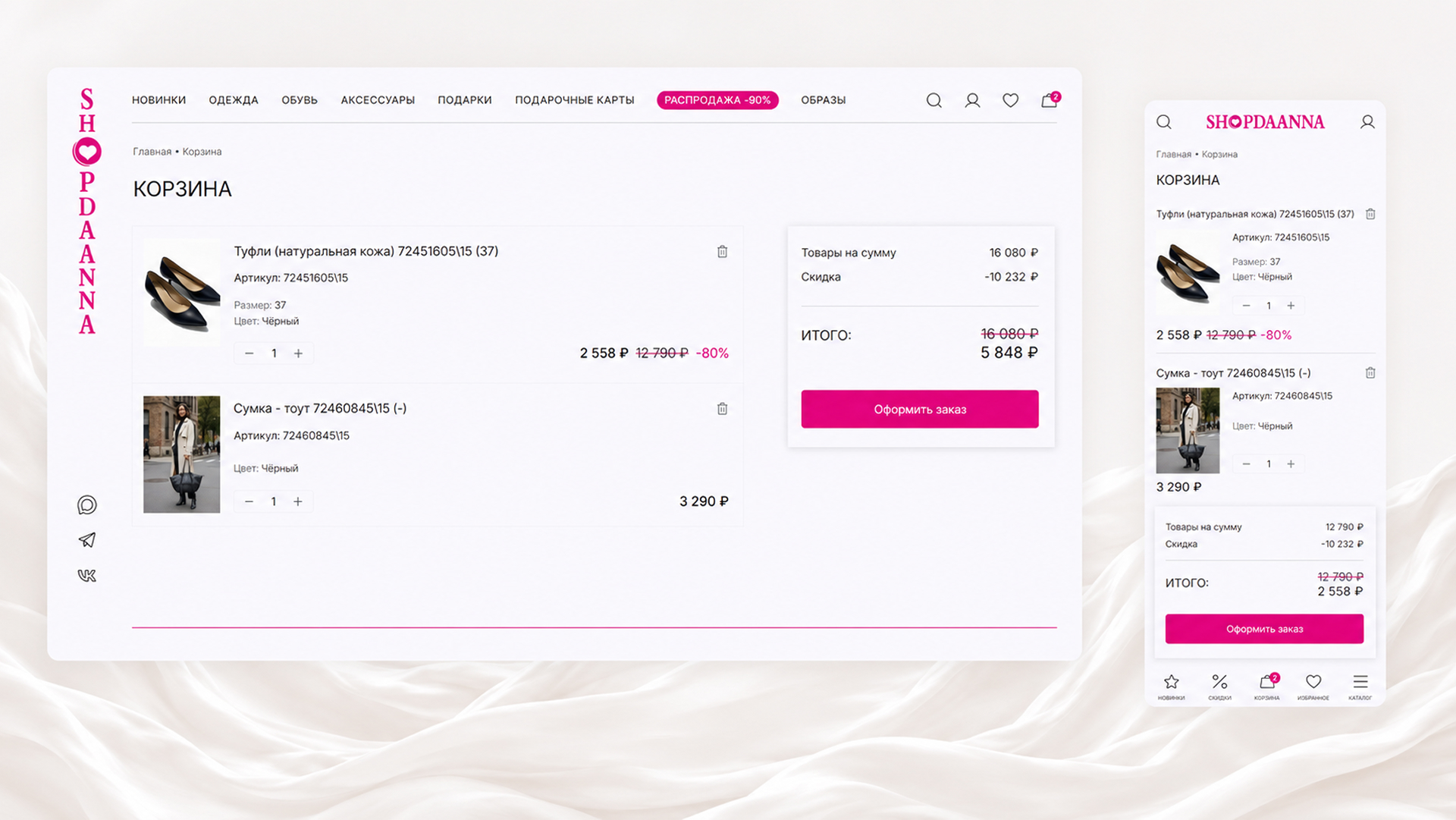Tap the Избранное heart icon in mobile bar
Viewport: 1456px width, 820px height.
(1313, 681)
